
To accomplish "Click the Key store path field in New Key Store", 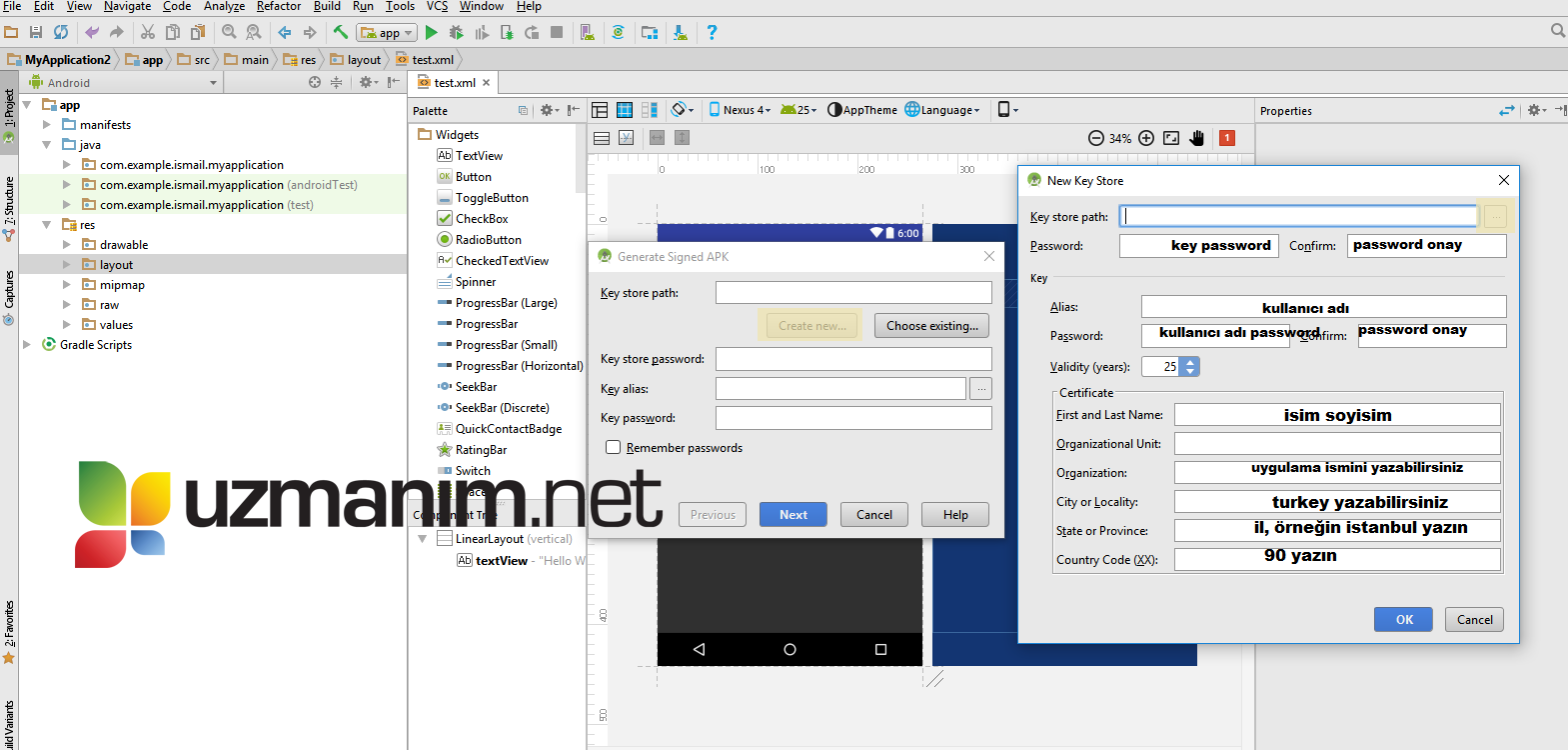I will pyautogui.click(x=1298, y=216).
